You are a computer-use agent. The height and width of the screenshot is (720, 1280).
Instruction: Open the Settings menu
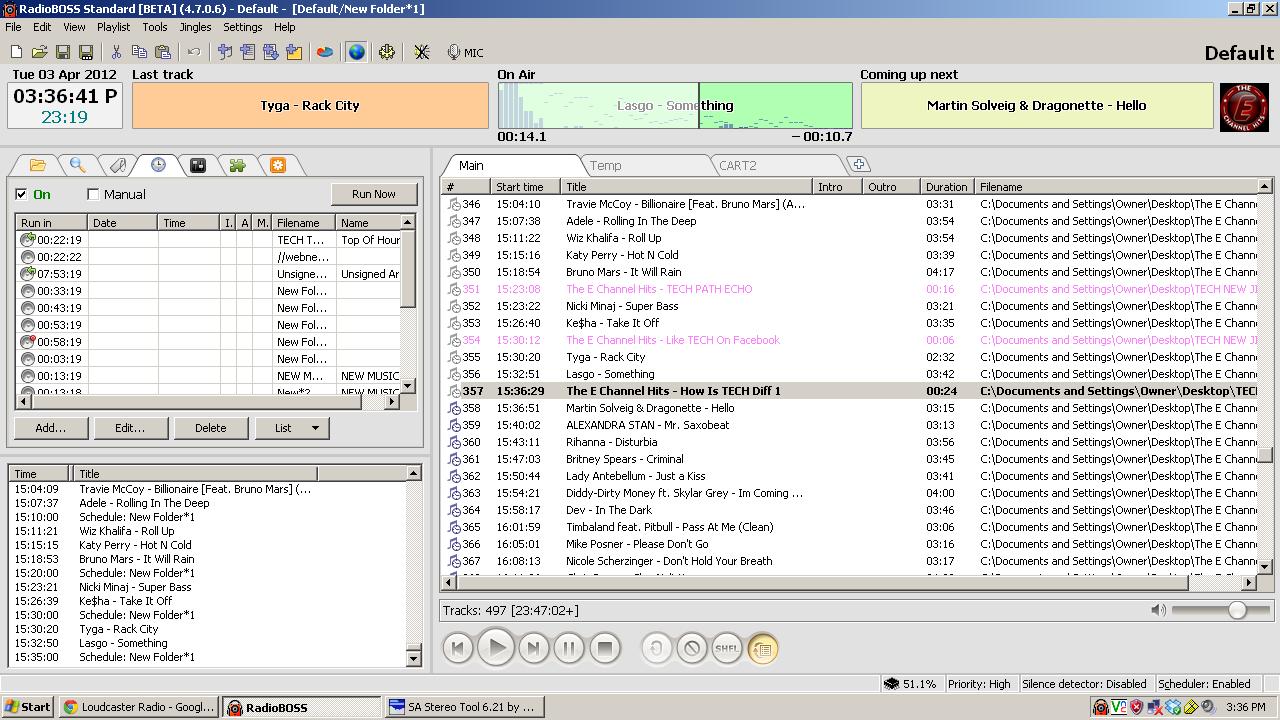coord(242,27)
